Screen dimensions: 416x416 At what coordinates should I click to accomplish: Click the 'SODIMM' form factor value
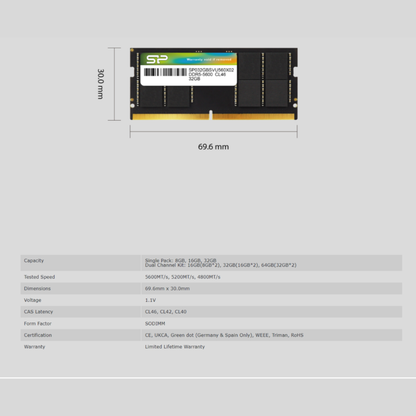(x=155, y=323)
